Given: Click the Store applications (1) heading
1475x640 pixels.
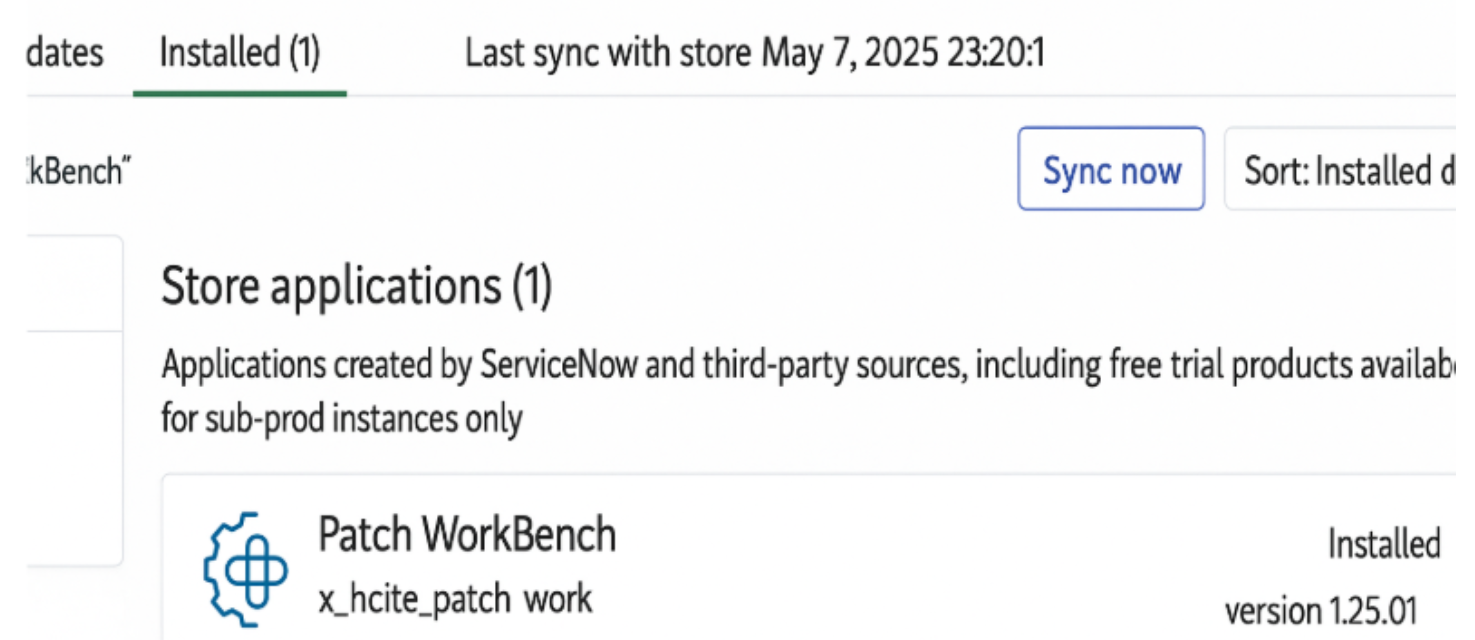Looking at the screenshot, I should click(356, 287).
